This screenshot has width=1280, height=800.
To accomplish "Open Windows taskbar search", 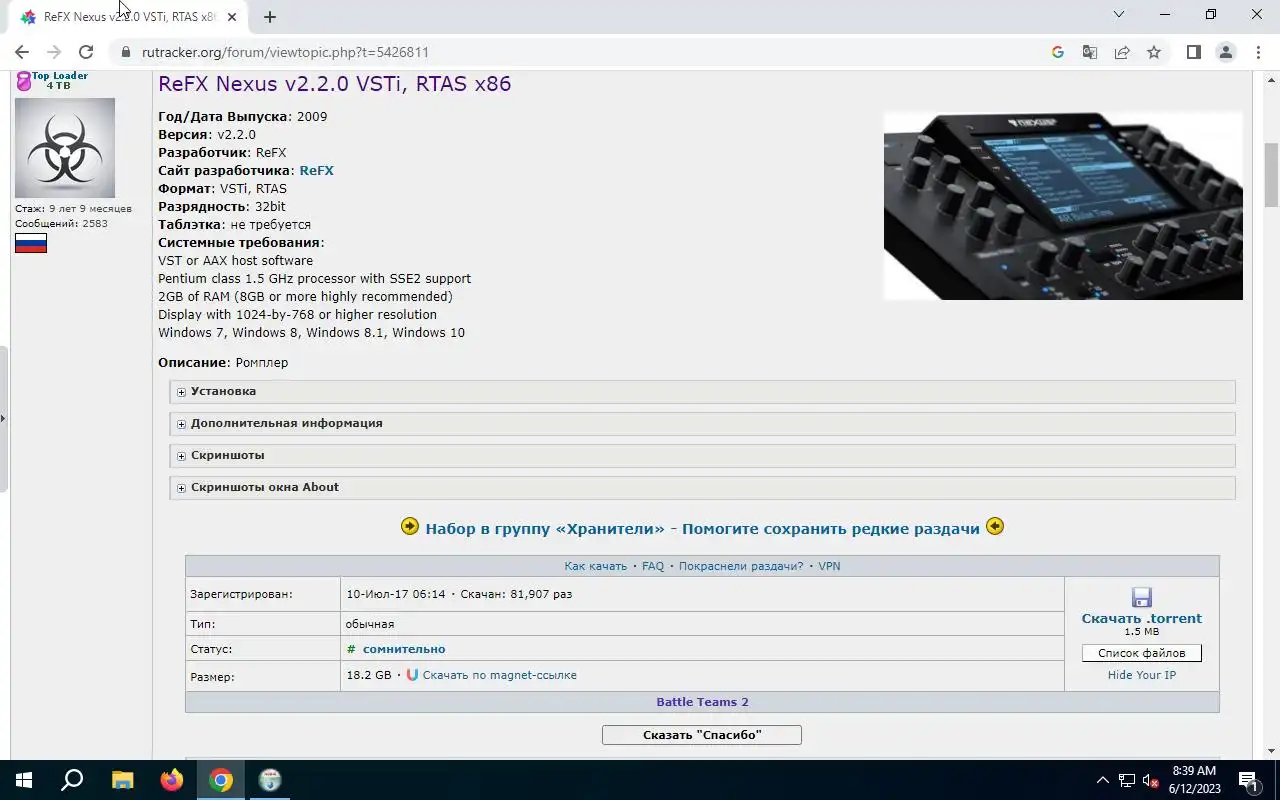I will tap(72, 780).
